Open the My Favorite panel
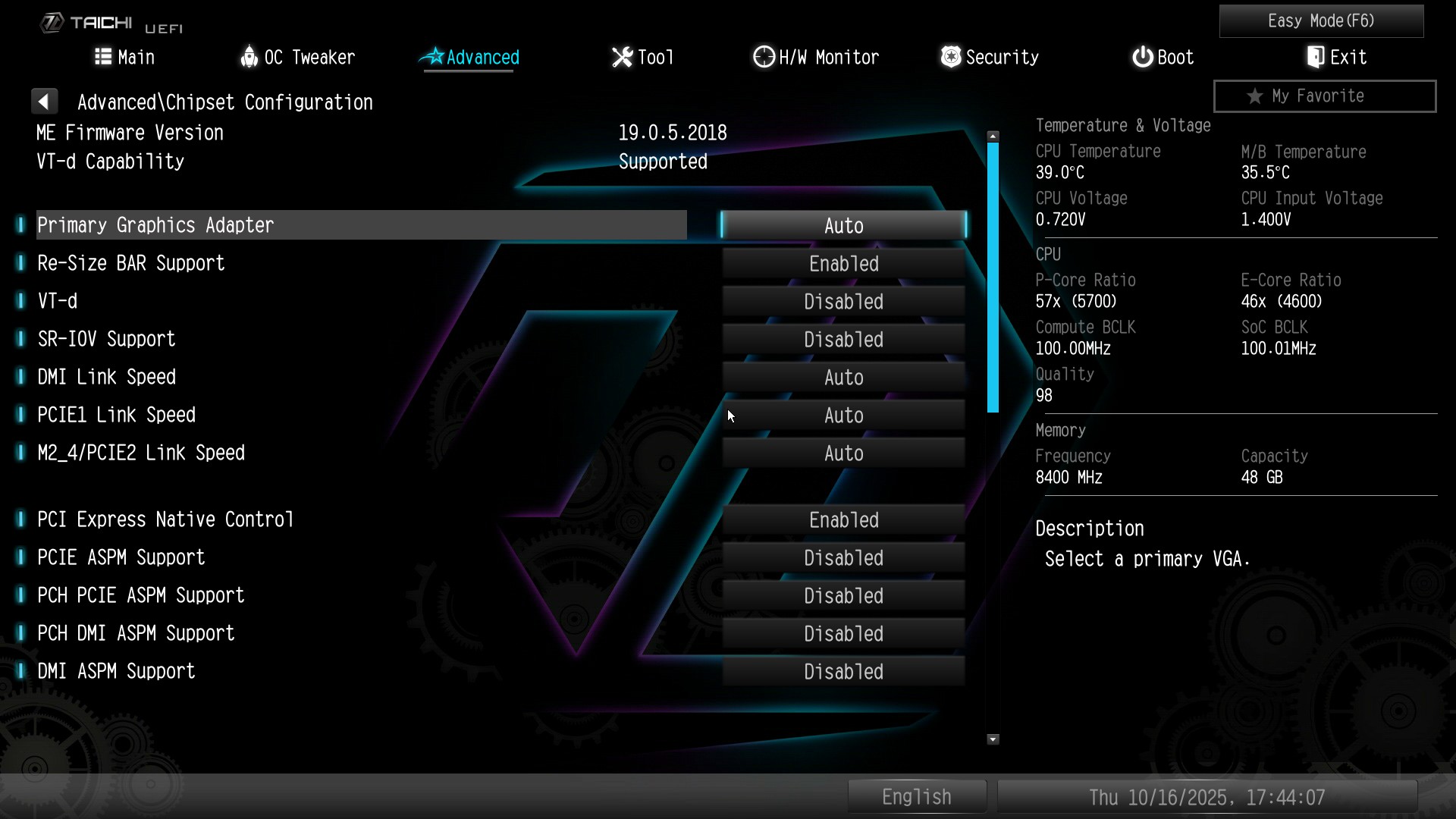1456x819 pixels. pyautogui.click(x=1324, y=96)
